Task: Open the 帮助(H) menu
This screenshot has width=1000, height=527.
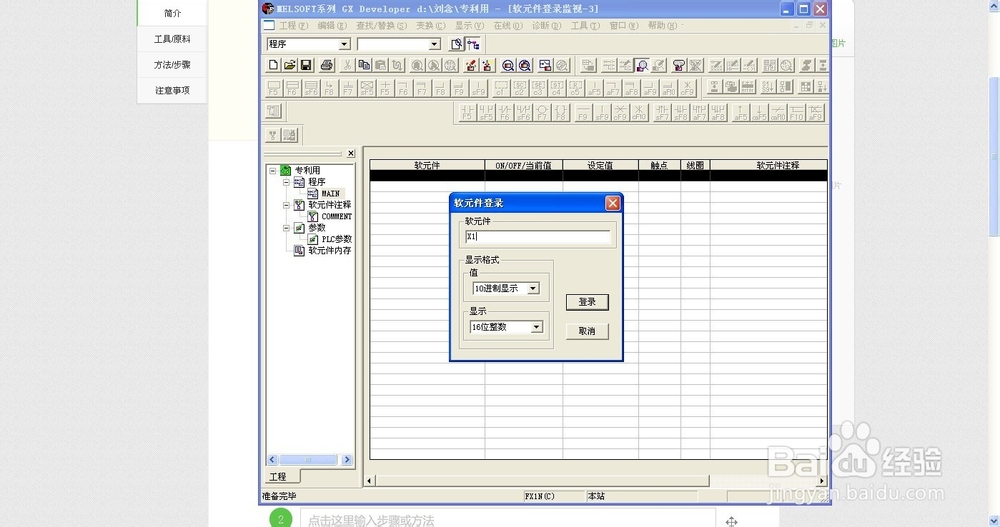Action: [662, 26]
